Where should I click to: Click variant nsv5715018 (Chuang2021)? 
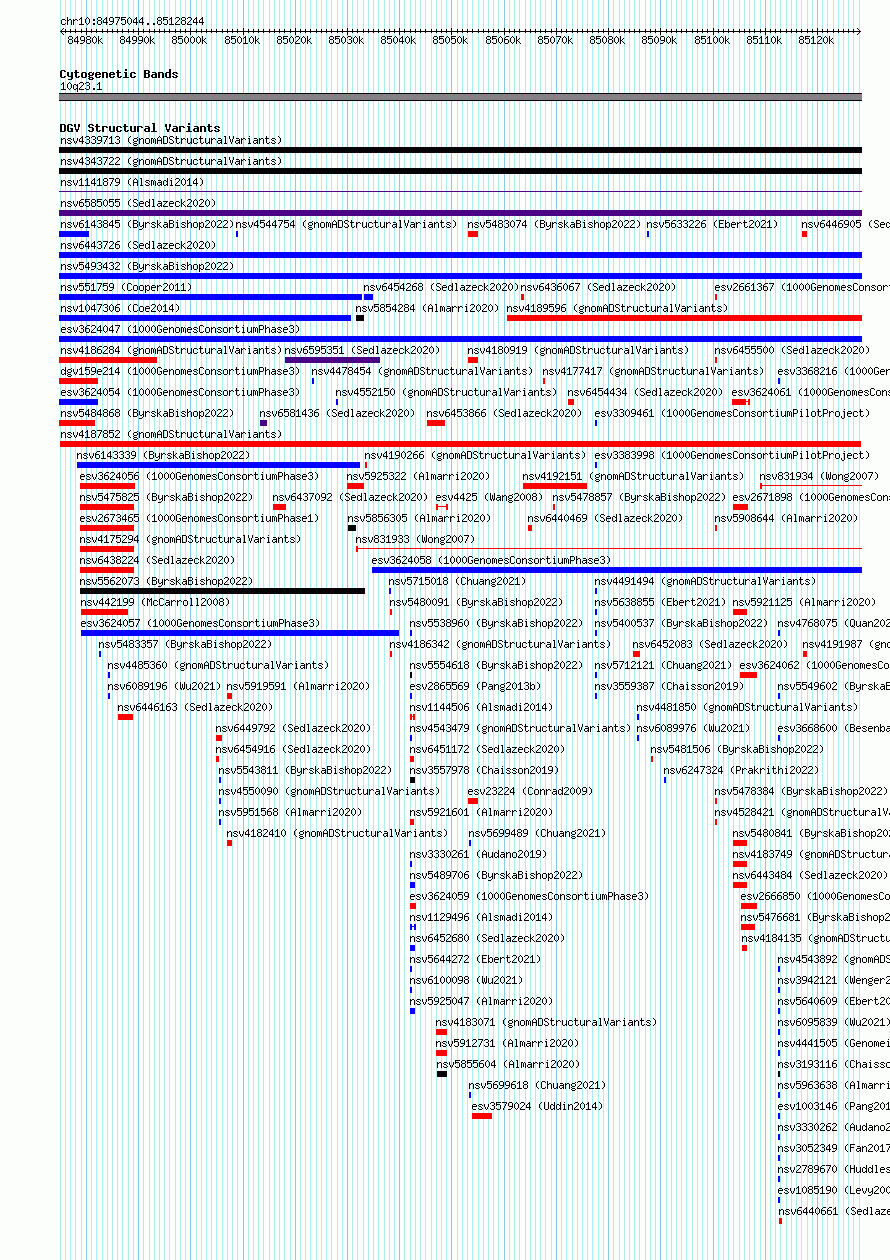(x=457, y=581)
